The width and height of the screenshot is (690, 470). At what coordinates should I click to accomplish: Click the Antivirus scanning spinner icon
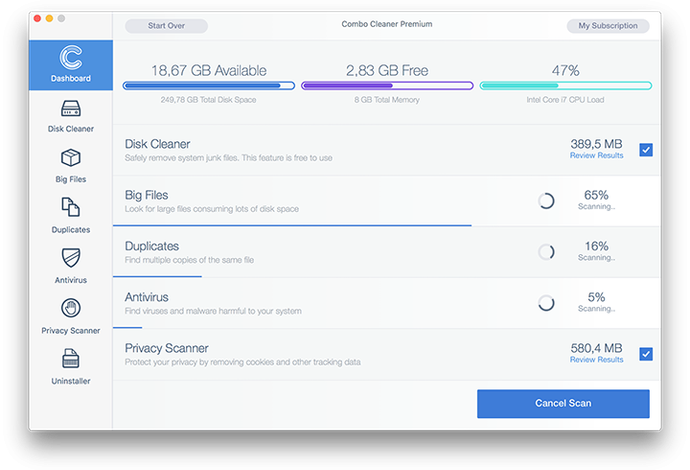coord(546,303)
